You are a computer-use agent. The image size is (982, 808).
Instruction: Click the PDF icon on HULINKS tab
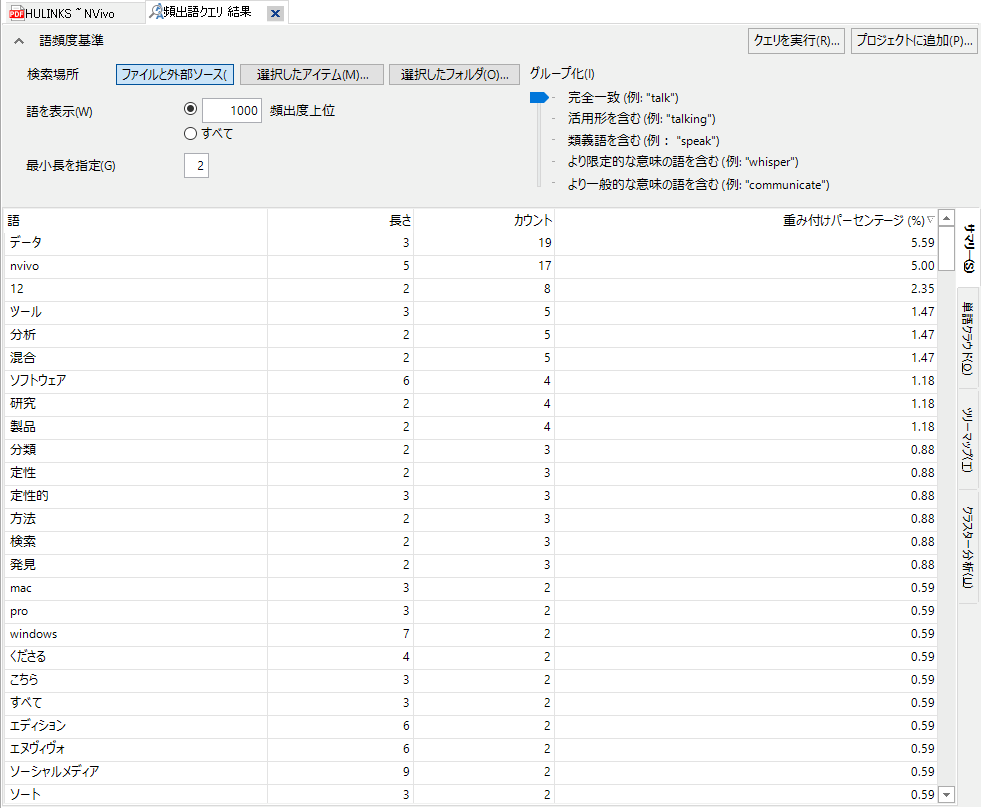[x=14, y=13]
